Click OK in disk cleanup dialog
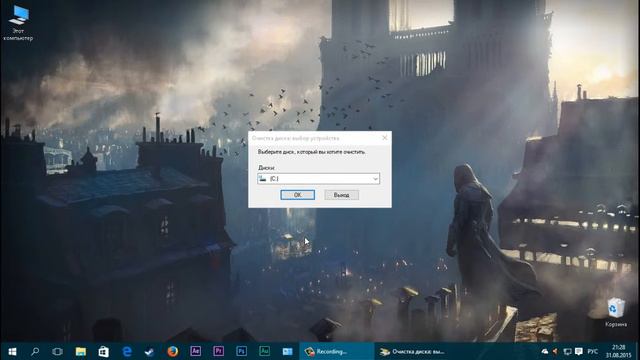640x360 pixels. [298, 195]
